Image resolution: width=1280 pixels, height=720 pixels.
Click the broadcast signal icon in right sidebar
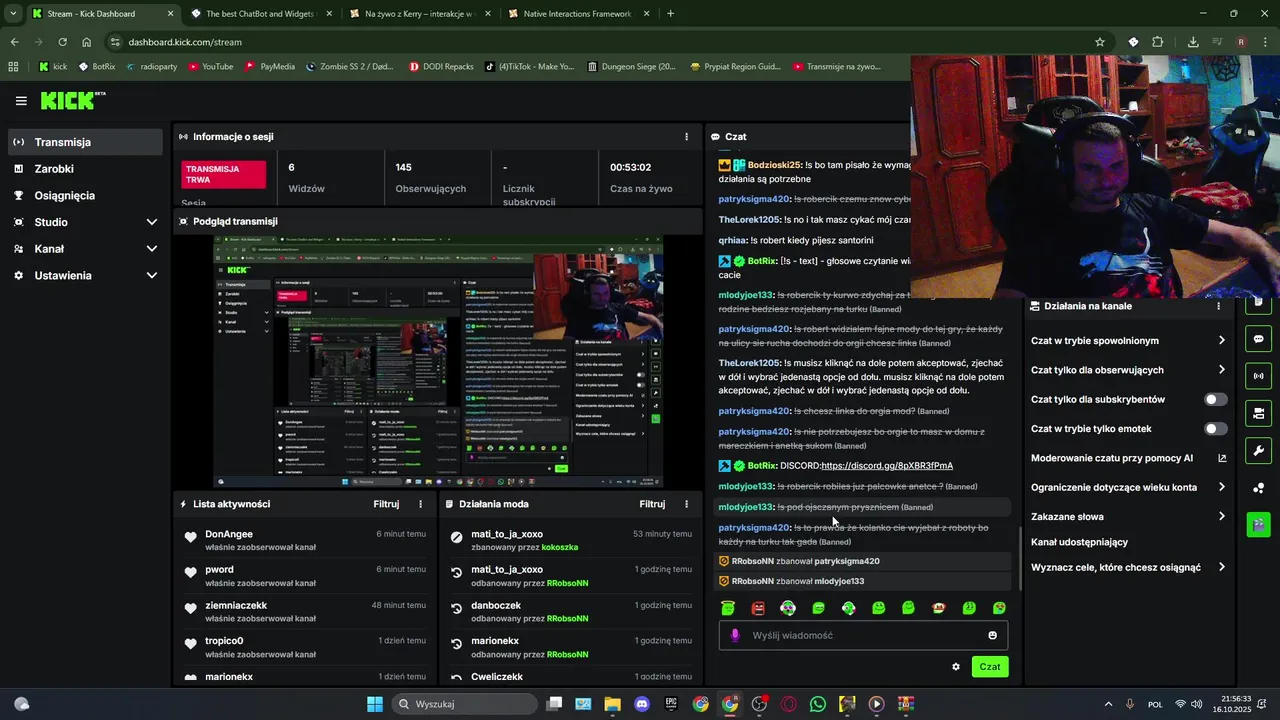pyautogui.click(x=1259, y=376)
